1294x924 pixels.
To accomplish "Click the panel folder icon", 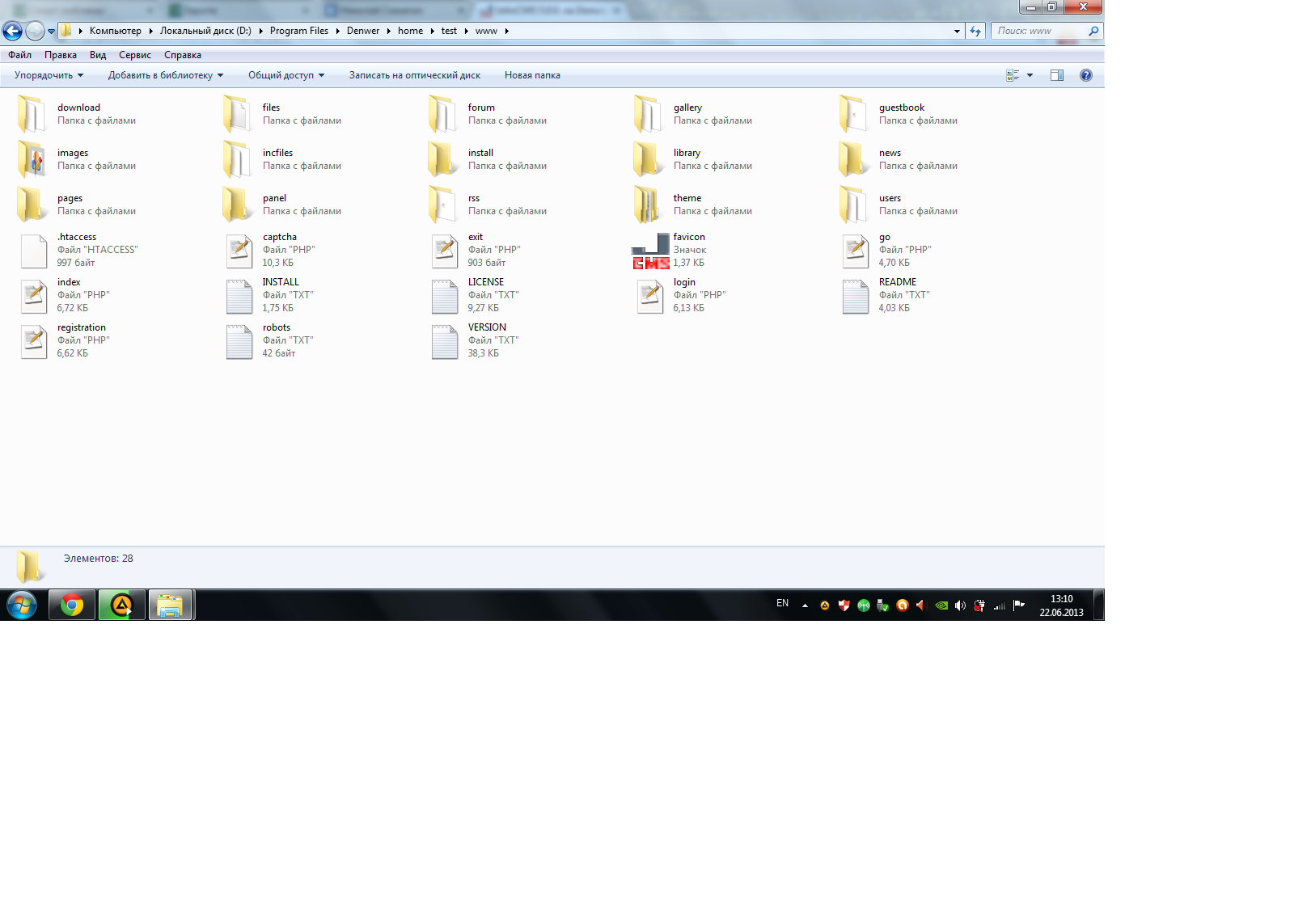I will tap(238, 205).
